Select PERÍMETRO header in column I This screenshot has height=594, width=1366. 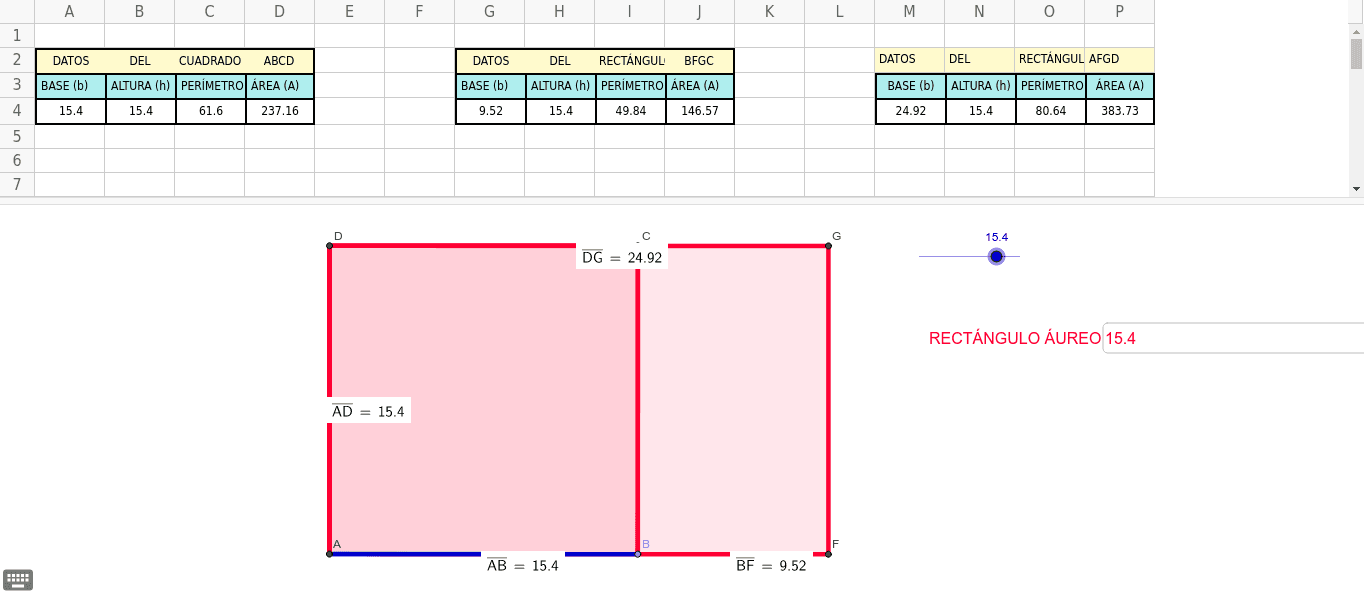click(x=630, y=86)
